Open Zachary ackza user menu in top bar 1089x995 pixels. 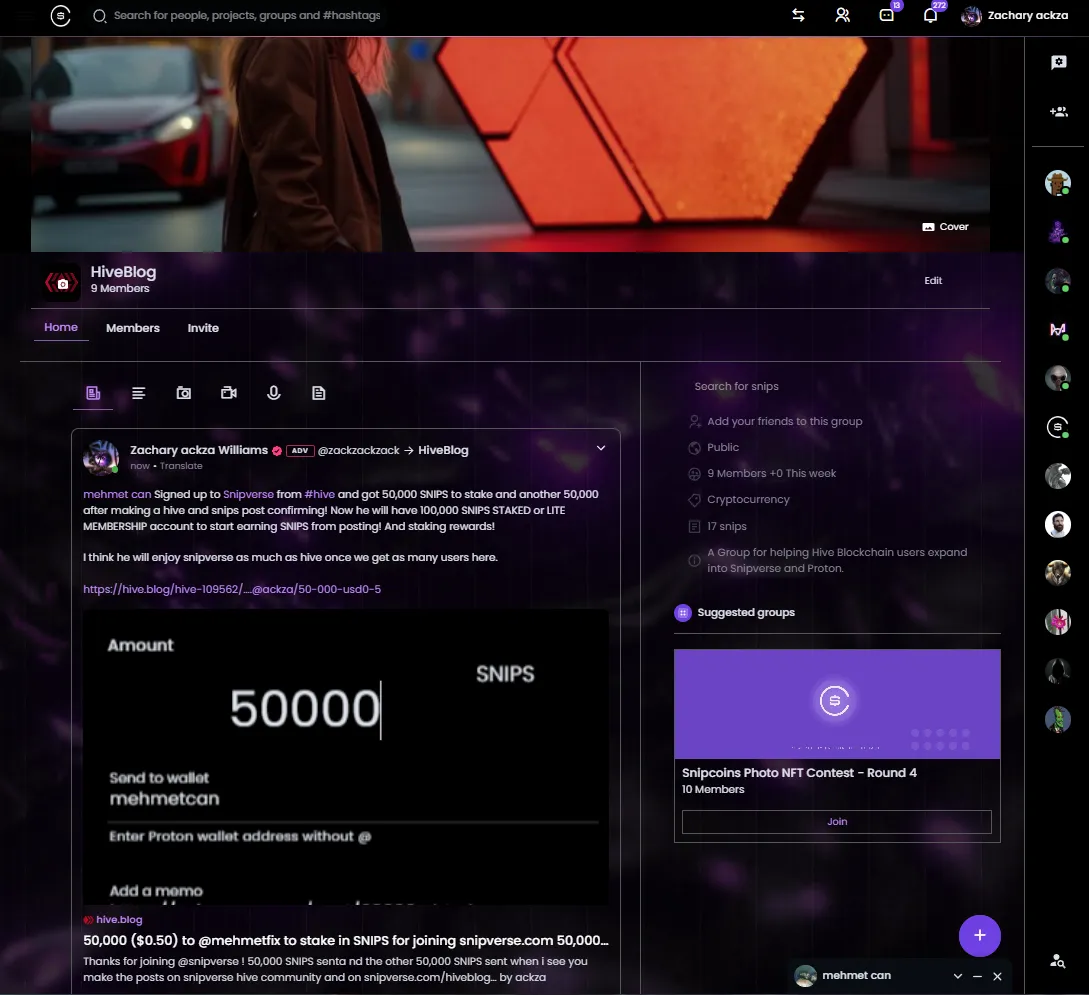pos(1014,15)
